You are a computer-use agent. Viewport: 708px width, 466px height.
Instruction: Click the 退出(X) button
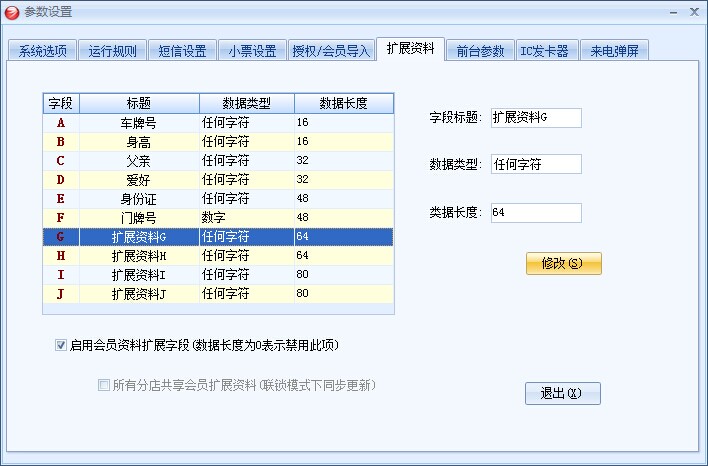point(562,393)
